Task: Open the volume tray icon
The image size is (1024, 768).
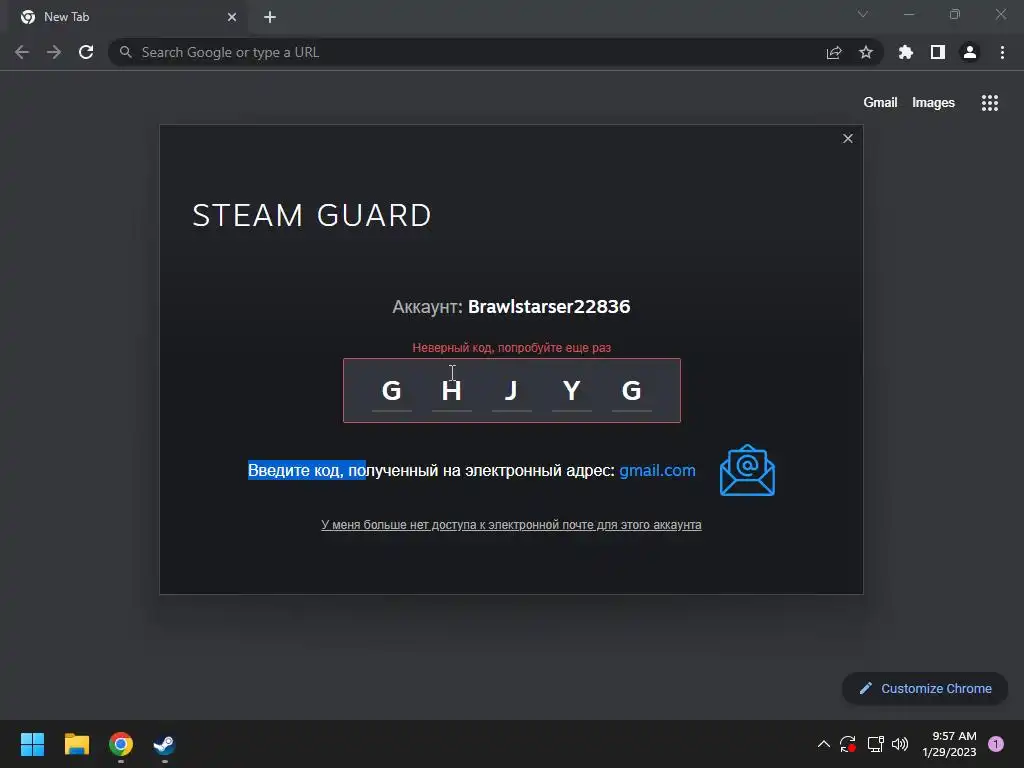Action: click(900, 744)
